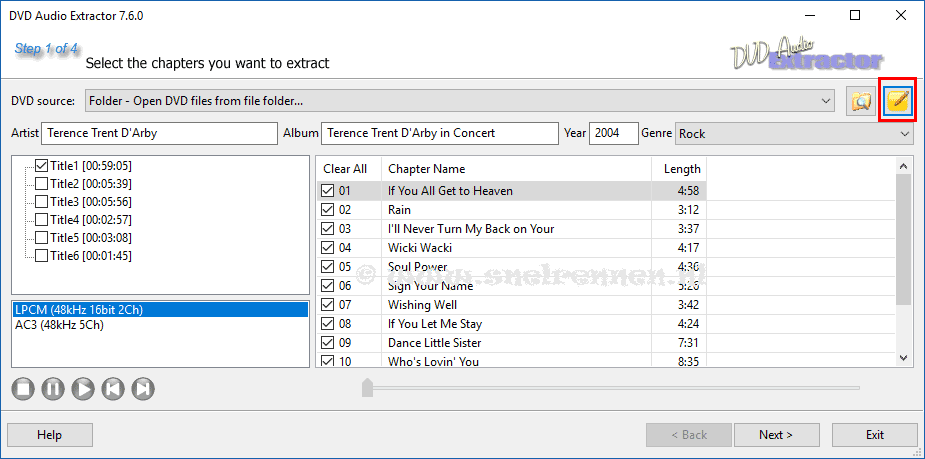The image size is (925, 459).
Task: Click the Help button
Action: 50,435
